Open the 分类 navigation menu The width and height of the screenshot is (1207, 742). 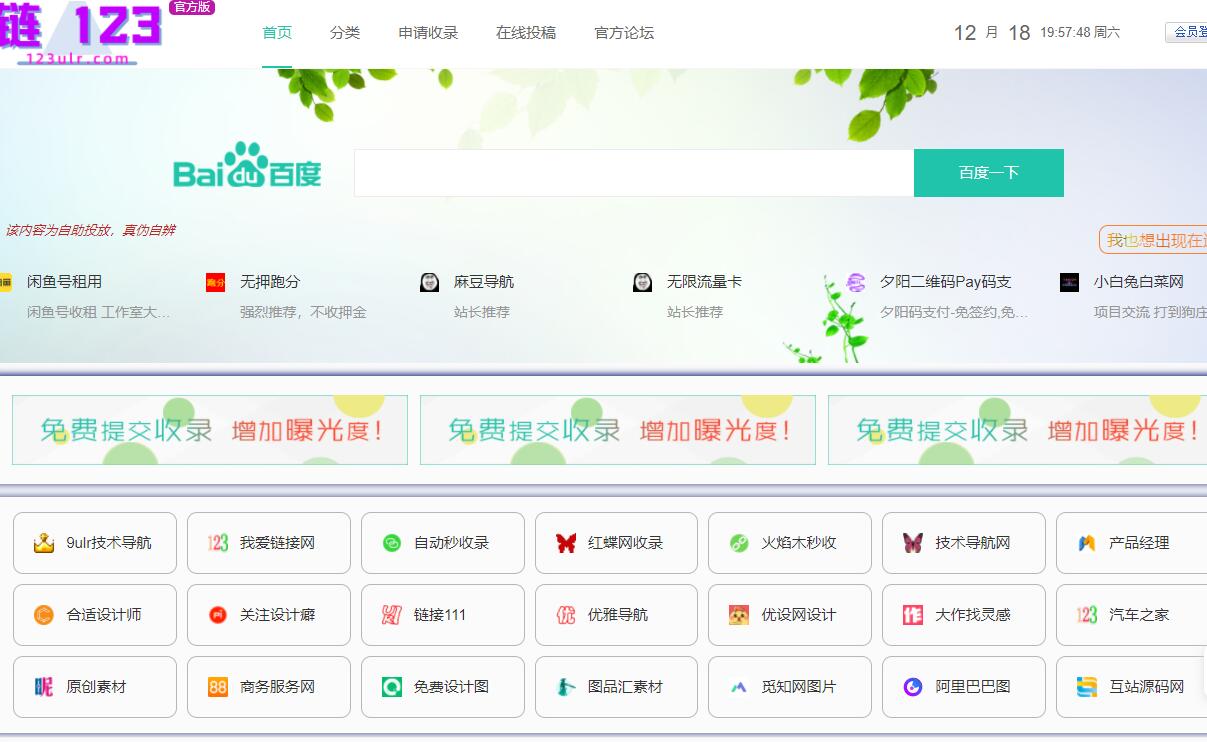[x=345, y=33]
